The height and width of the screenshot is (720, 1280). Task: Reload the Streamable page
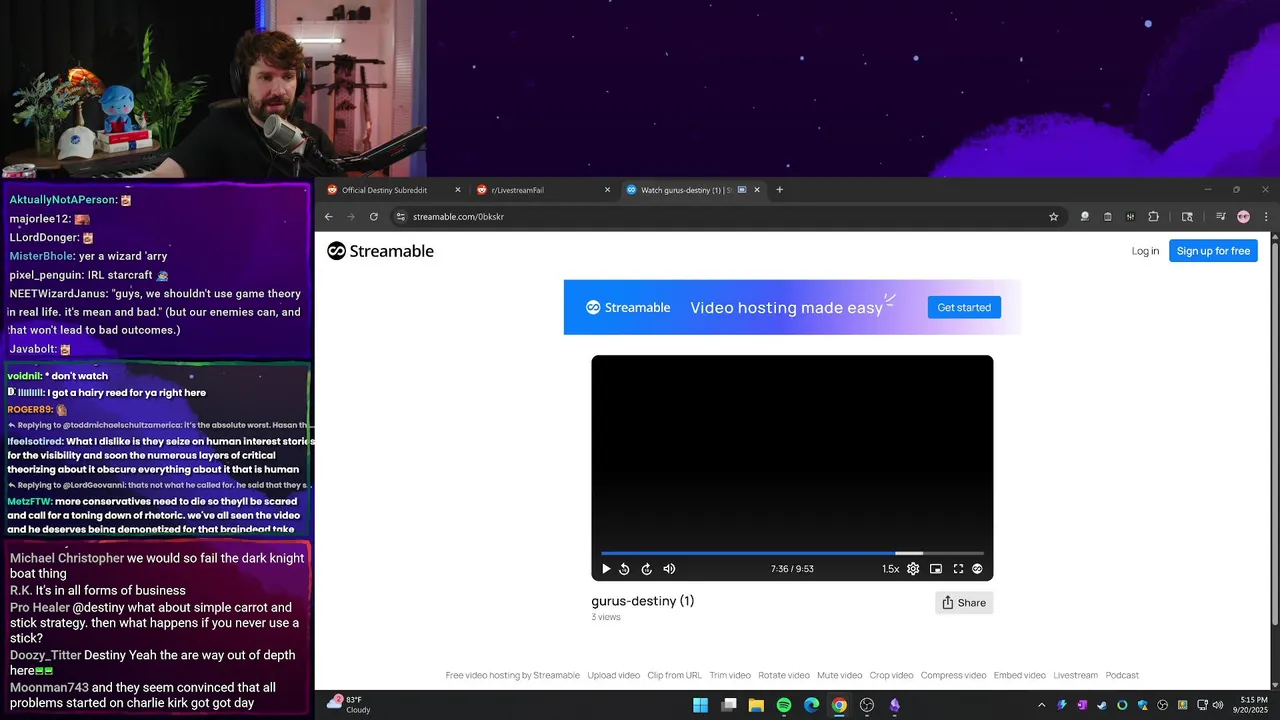374,216
